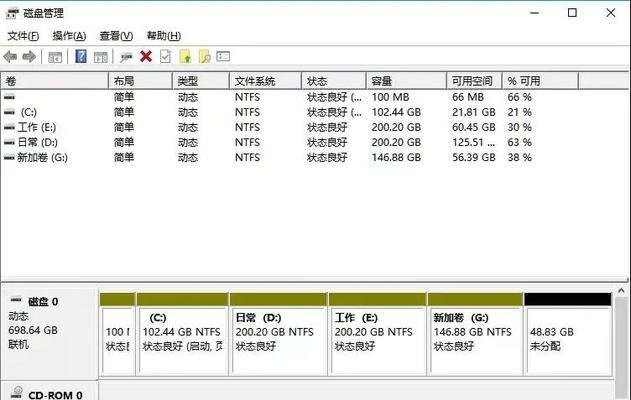Click the yellow folder magnifier icon
This screenshot has width=631, height=400.
pos(204,56)
